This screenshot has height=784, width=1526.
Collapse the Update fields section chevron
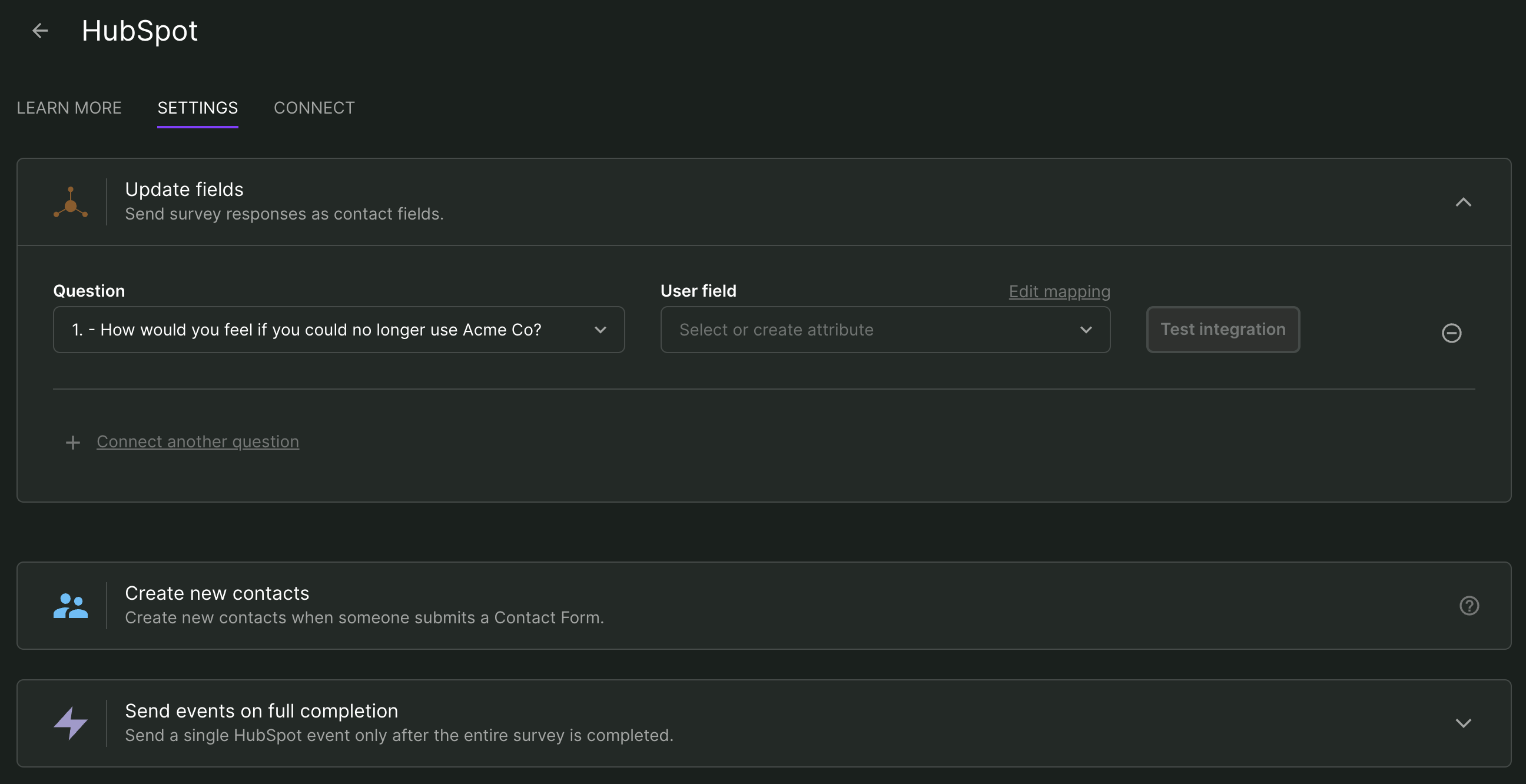click(x=1462, y=202)
